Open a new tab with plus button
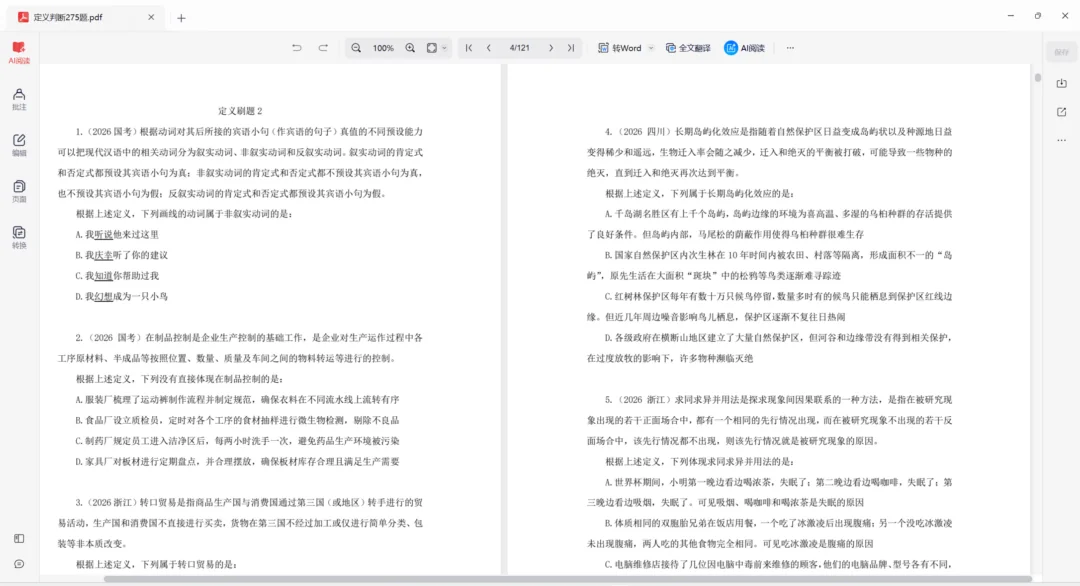 tap(181, 18)
